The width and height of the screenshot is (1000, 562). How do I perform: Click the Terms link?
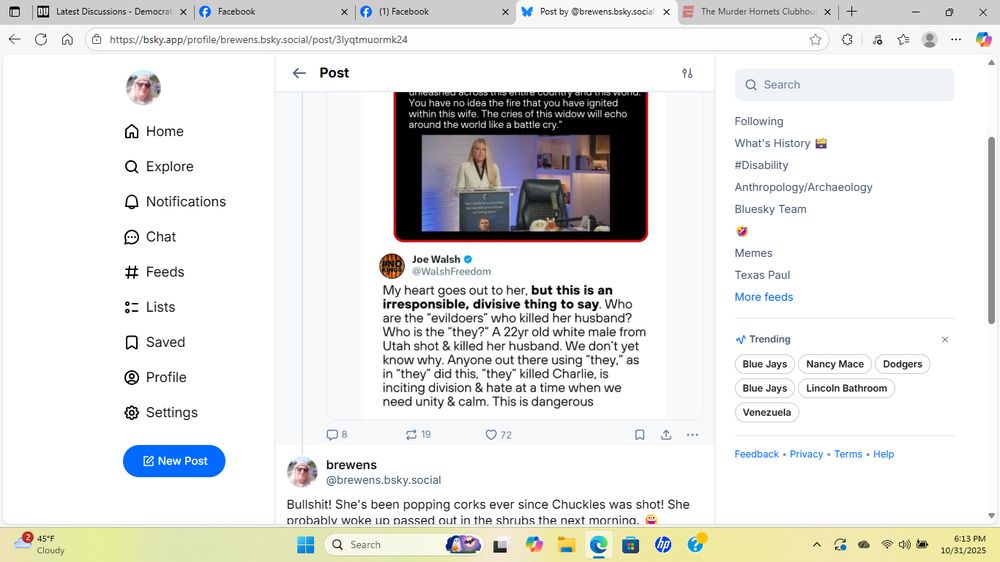848,454
